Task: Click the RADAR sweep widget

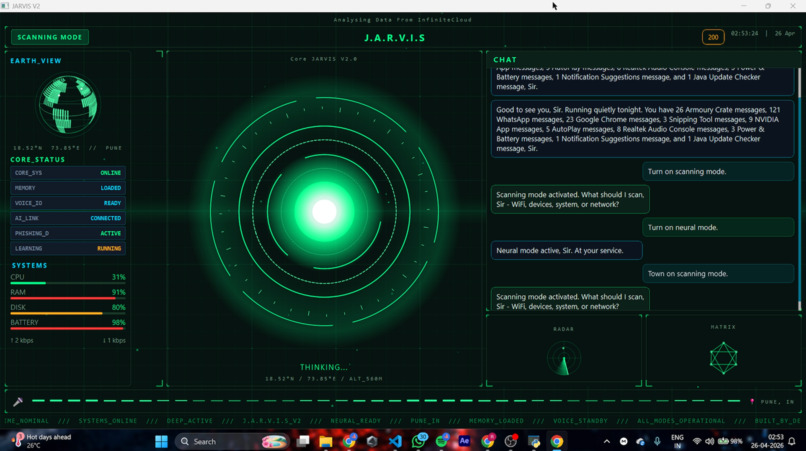Action: click(x=563, y=358)
